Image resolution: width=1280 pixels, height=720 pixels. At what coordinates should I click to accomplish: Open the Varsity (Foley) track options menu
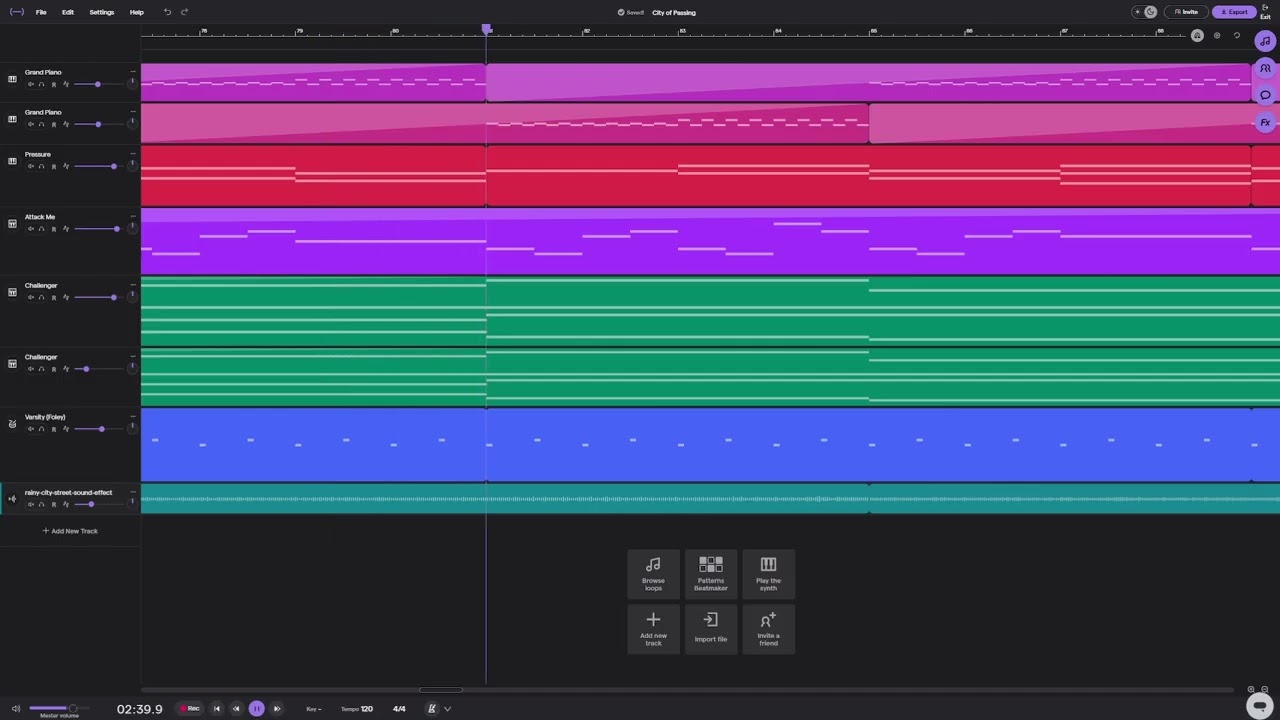point(132,416)
